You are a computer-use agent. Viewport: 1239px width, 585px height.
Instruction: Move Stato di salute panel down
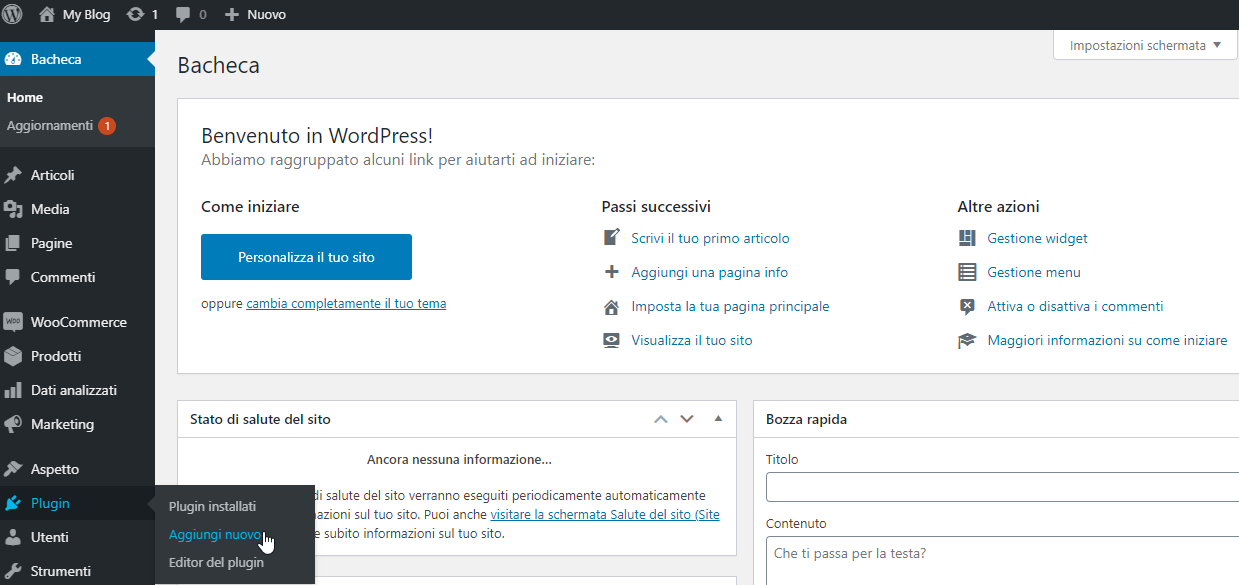coord(687,419)
